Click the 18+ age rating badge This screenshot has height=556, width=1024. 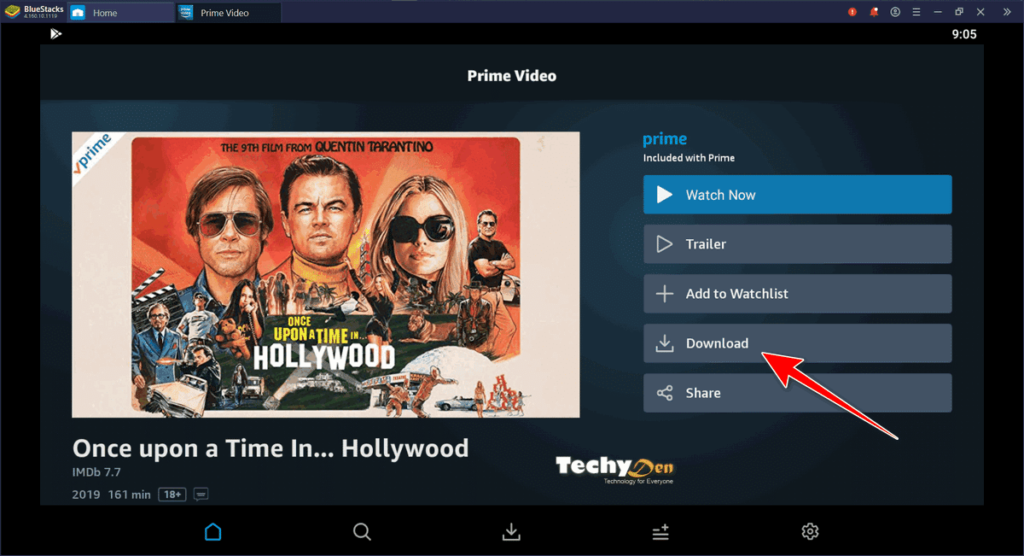coord(172,495)
